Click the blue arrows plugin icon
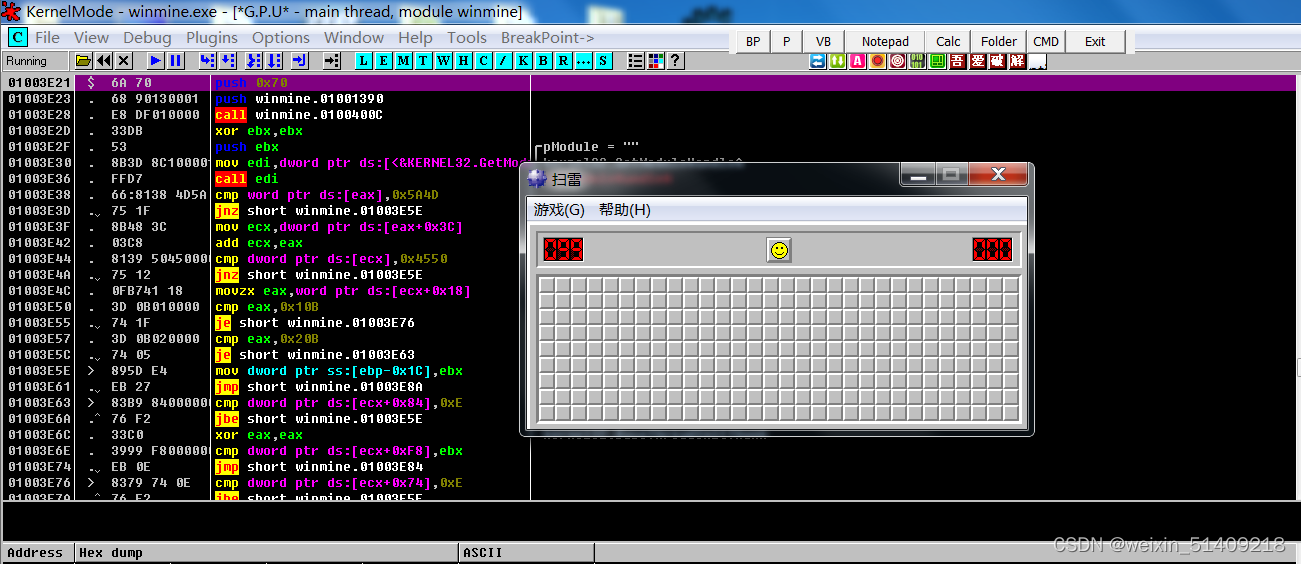Image resolution: width=1301 pixels, height=564 pixels. [x=818, y=61]
